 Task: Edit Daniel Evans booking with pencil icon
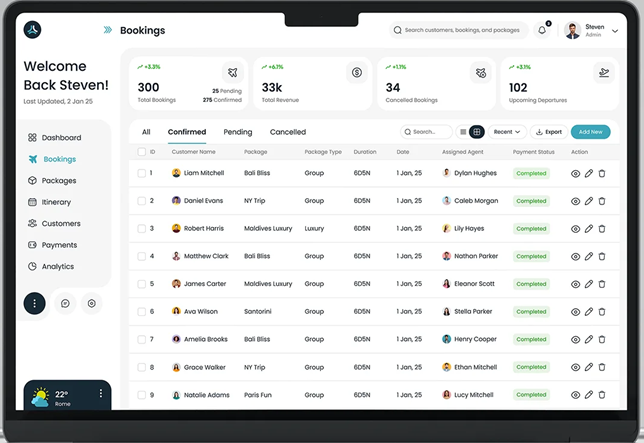[589, 201]
